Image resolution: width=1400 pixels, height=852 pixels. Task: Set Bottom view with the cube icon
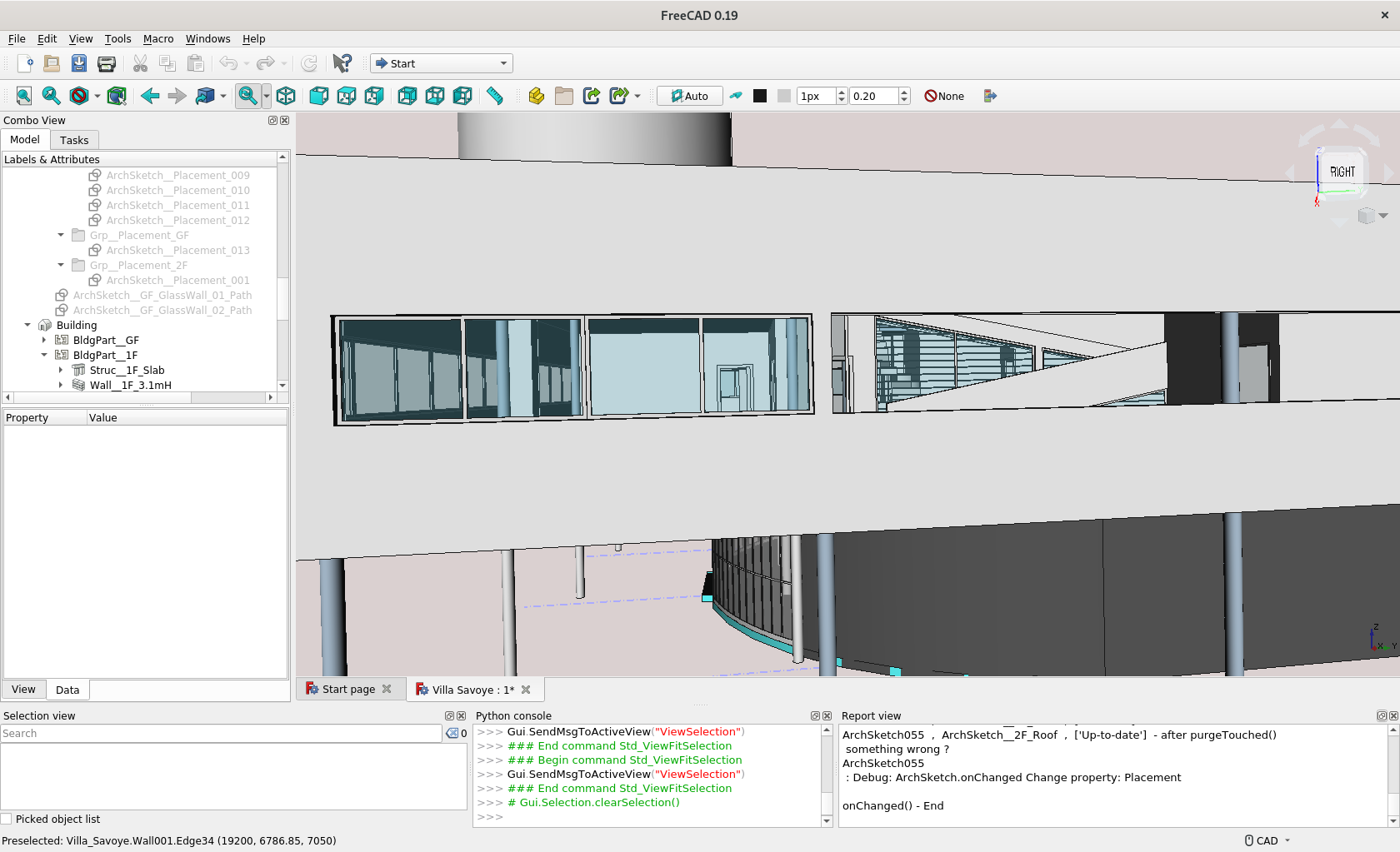[x=435, y=96]
